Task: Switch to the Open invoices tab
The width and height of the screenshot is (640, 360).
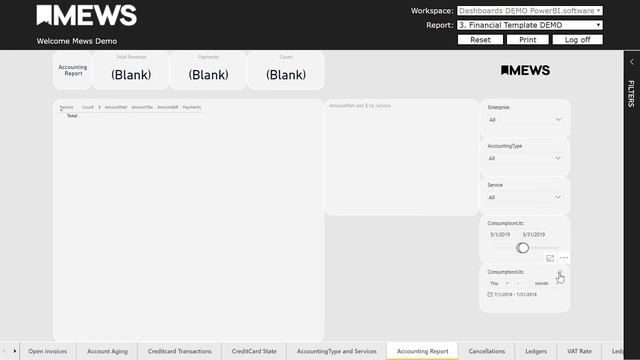Action: 48,351
